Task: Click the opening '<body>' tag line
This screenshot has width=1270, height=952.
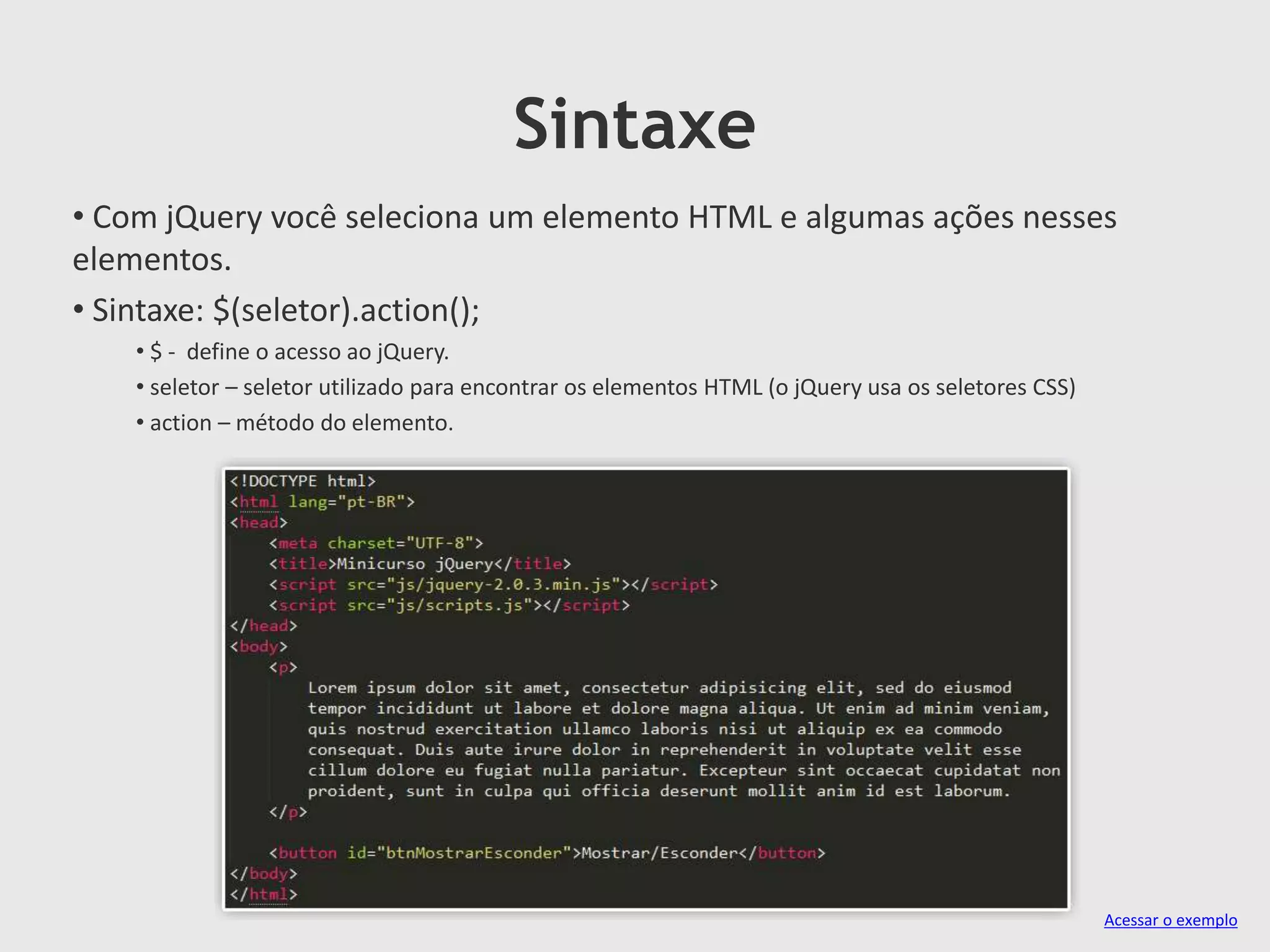Action: point(259,646)
